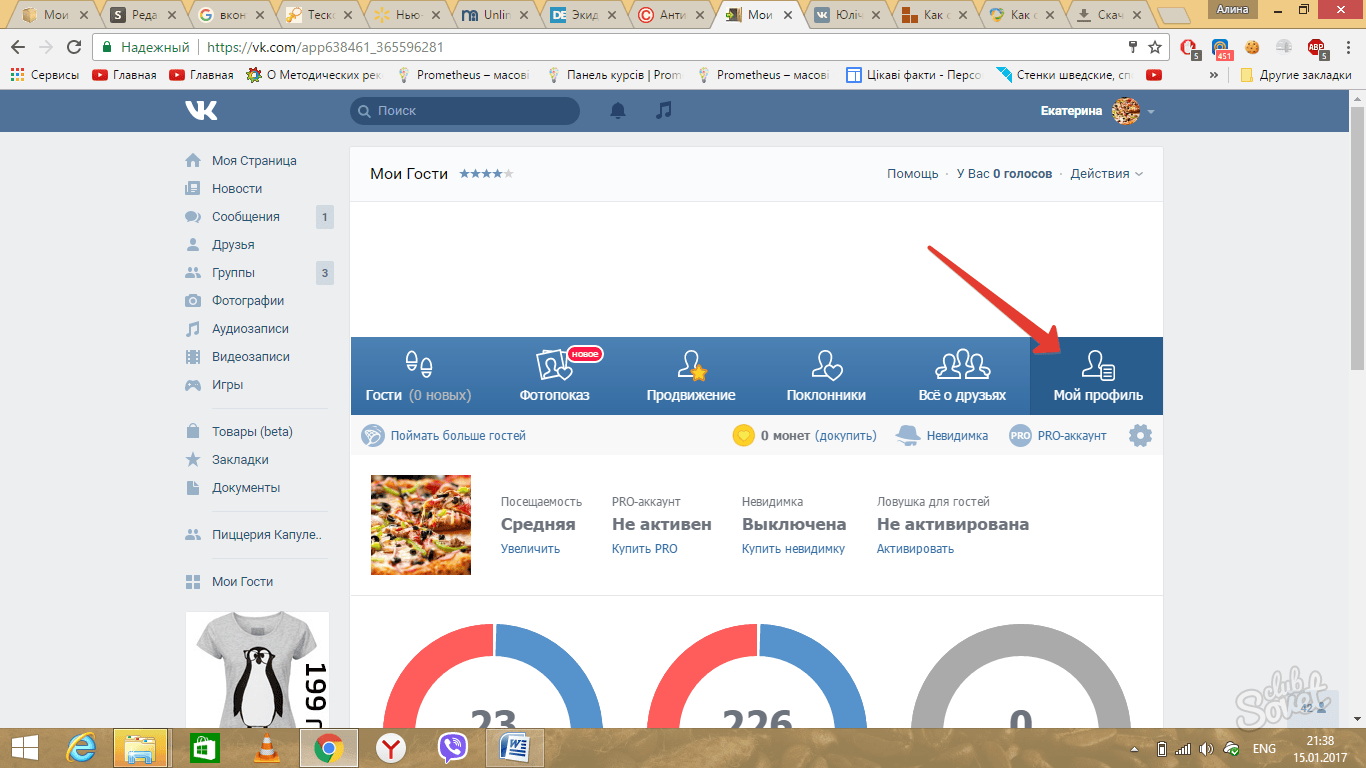Click the cookie extension icon
This screenshot has height=768, width=1366.
(1251, 47)
